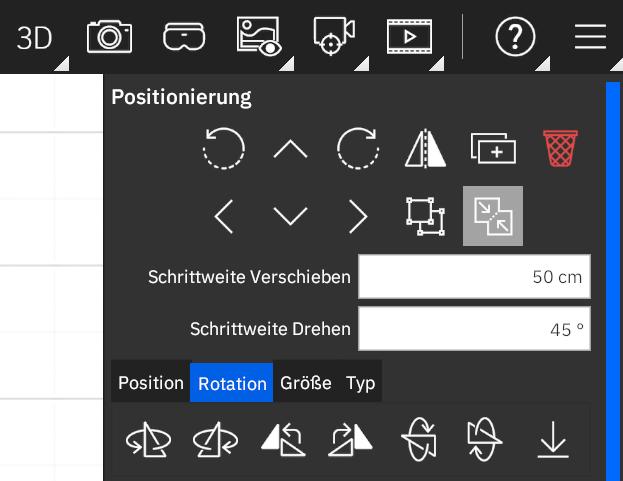This screenshot has height=481, width=623.
Task: Delete object with red trash bin
Action: coord(560,148)
